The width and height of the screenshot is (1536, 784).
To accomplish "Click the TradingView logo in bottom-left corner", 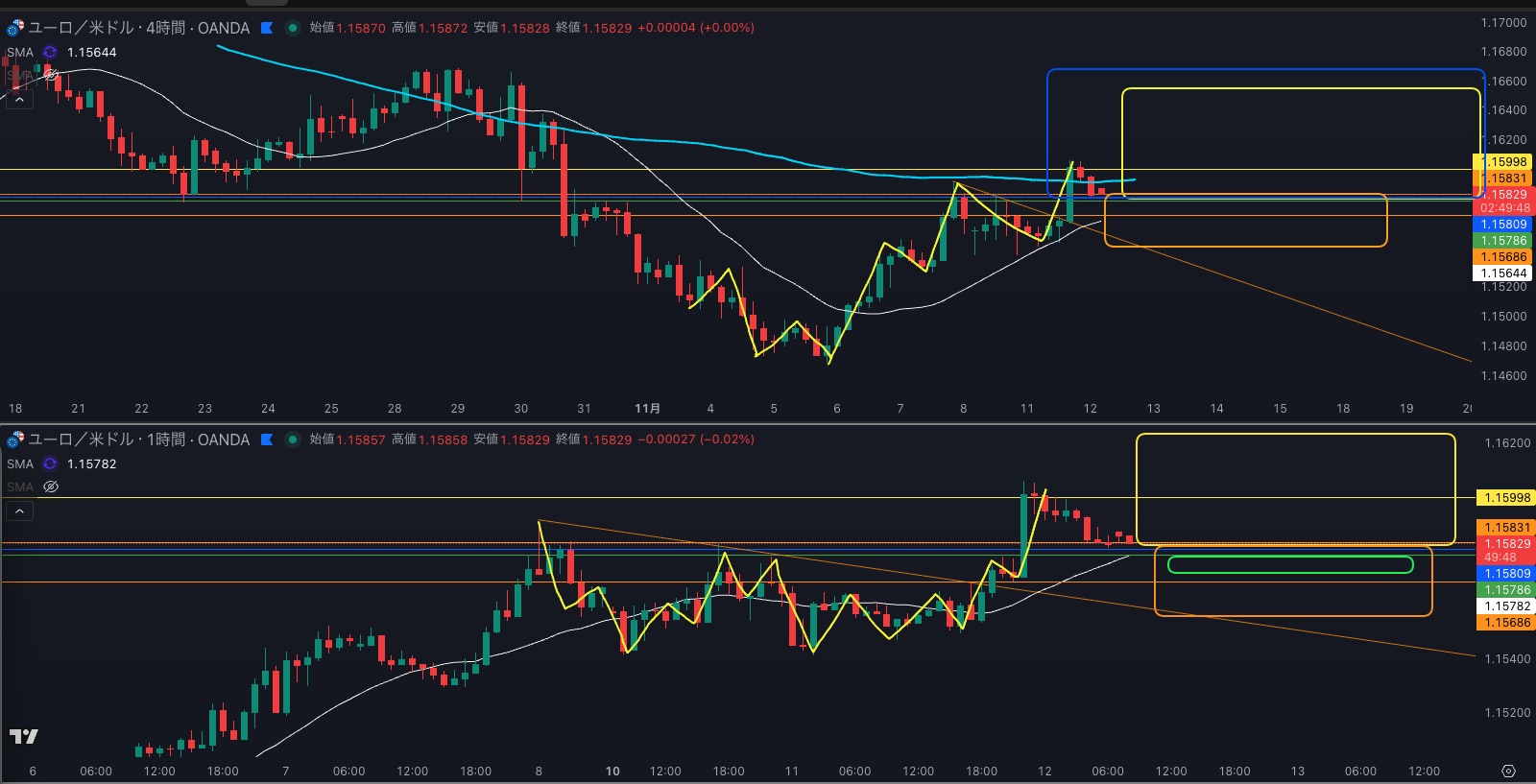I will 23,736.
